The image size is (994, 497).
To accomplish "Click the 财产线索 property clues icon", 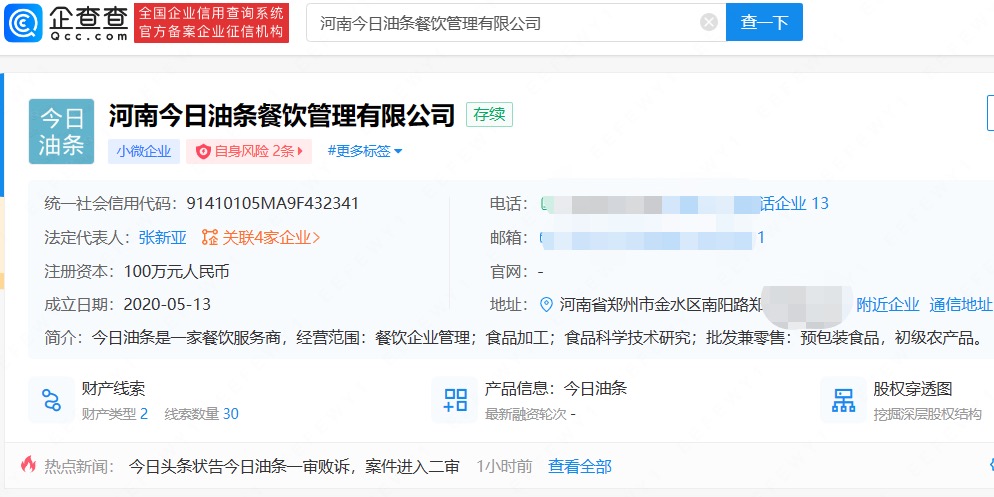I will 51,400.
